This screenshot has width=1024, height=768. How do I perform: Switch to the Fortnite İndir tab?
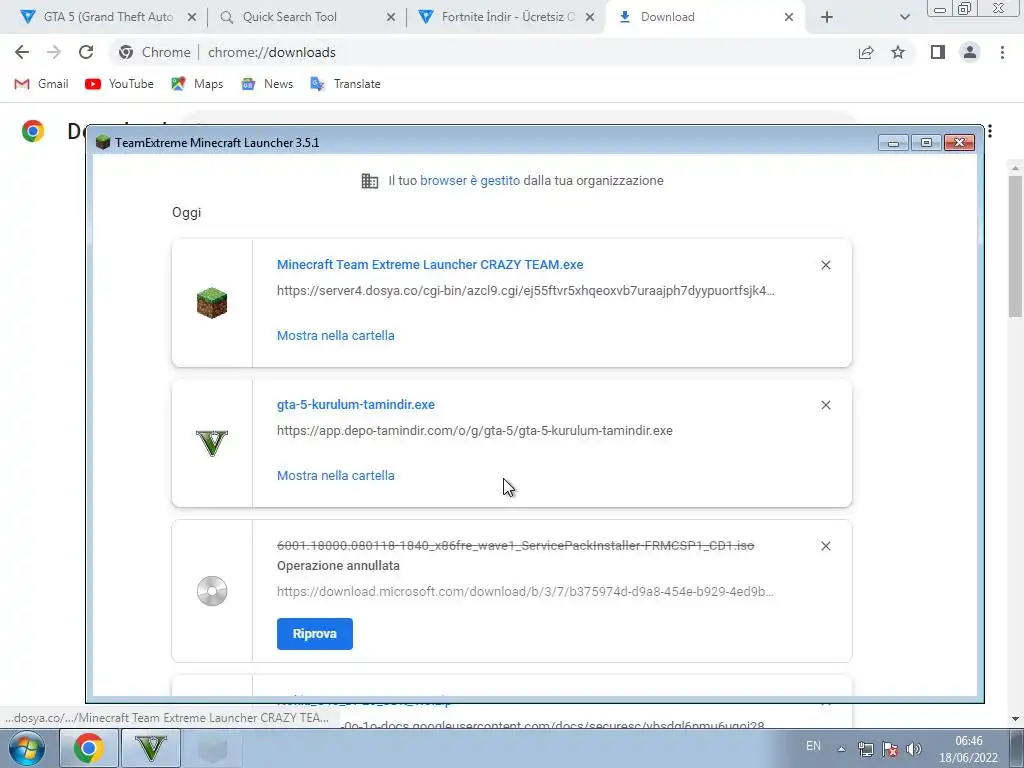pos(507,17)
